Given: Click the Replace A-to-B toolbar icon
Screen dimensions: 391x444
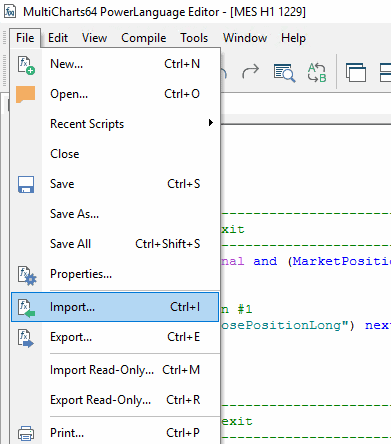Looking at the screenshot, I should click(317, 72).
